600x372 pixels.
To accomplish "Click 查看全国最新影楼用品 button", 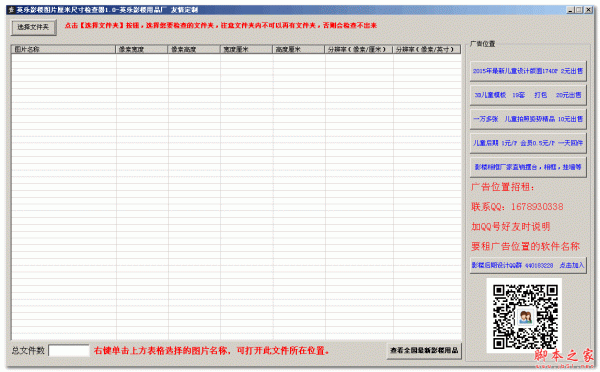I will point(424,350).
